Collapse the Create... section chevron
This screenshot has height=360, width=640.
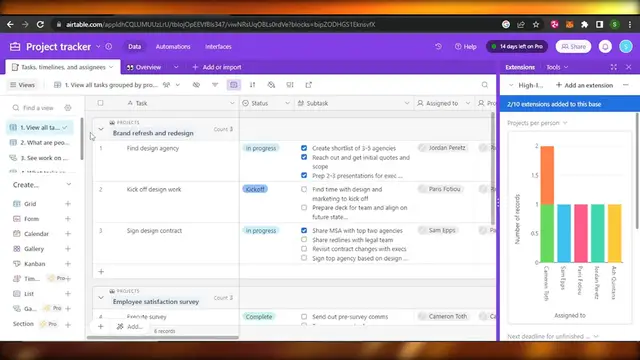point(69,184)
